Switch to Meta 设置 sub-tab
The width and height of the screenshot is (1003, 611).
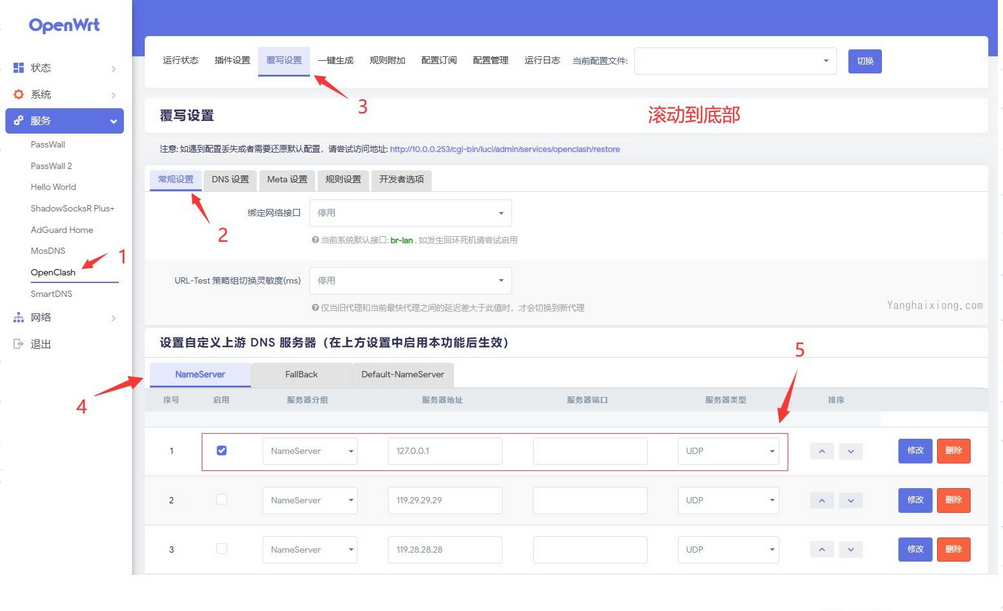tap(287, 180)
